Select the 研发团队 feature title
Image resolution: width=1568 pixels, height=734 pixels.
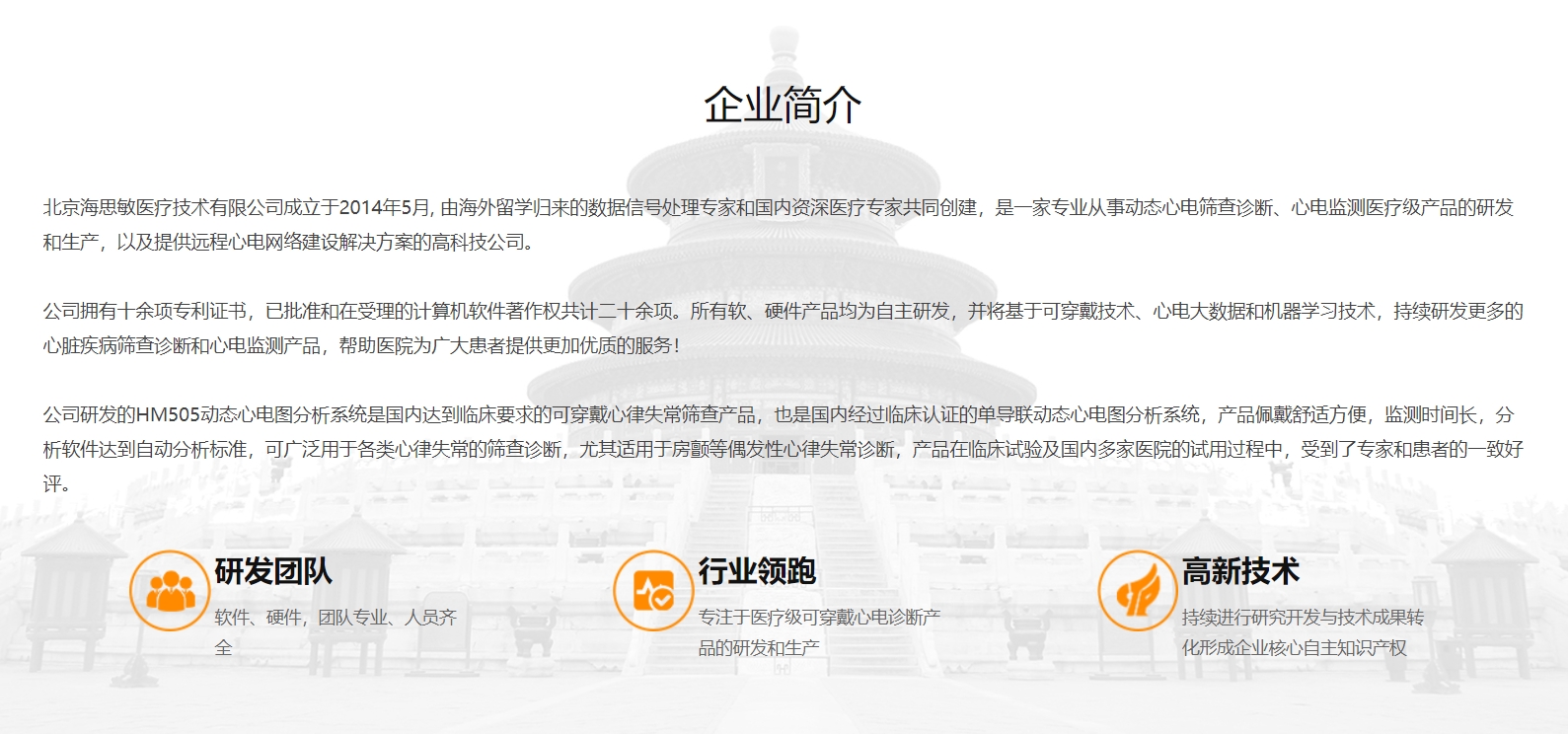[273, 571]
